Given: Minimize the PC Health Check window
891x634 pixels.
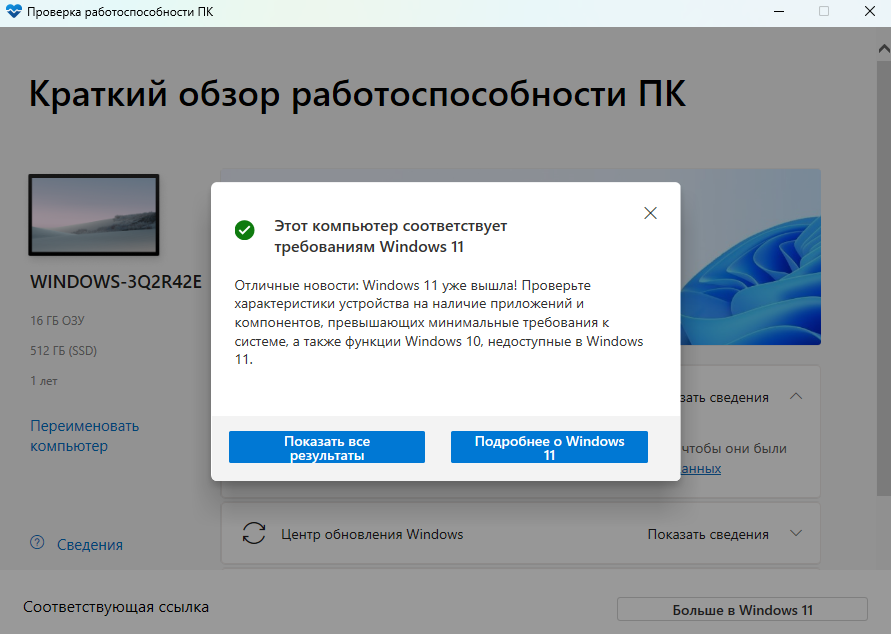Looking at the screenshot, I should pyautogui.click(x=779, y=11).
